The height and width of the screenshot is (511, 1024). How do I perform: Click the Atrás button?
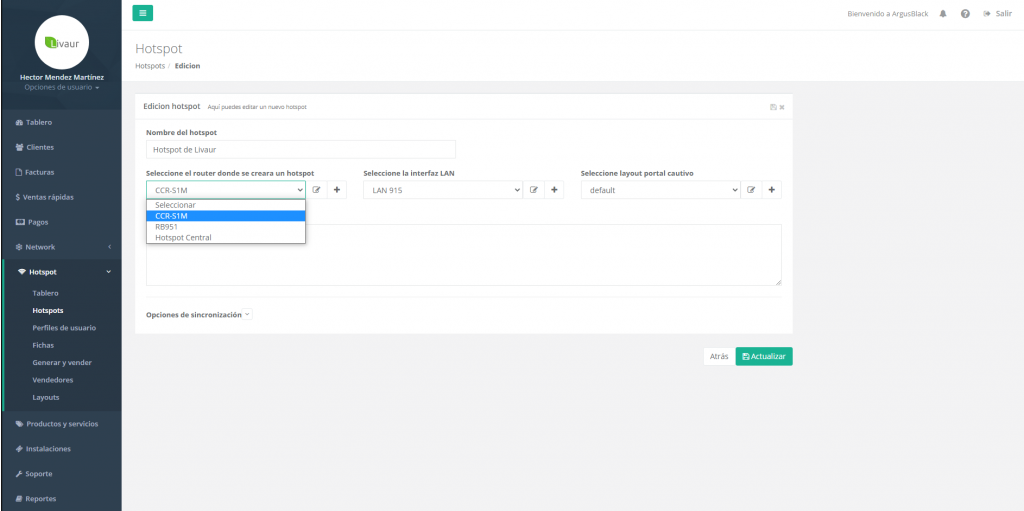pos(718,356)
